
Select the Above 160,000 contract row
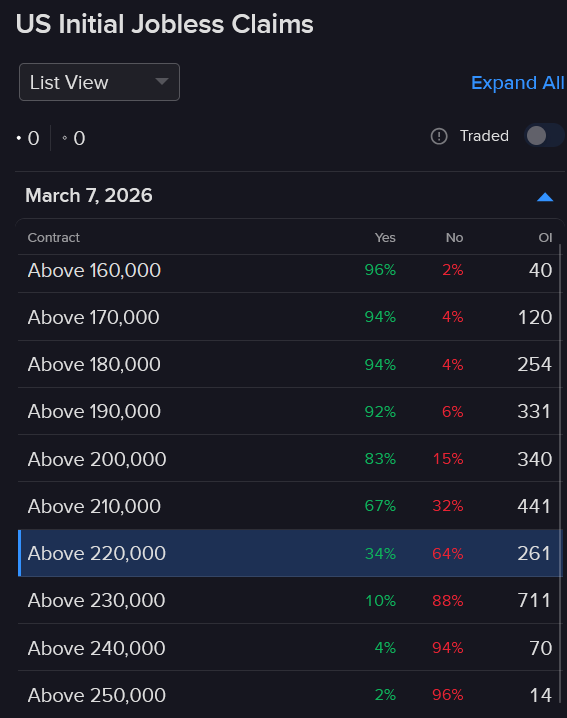point(289,271)
